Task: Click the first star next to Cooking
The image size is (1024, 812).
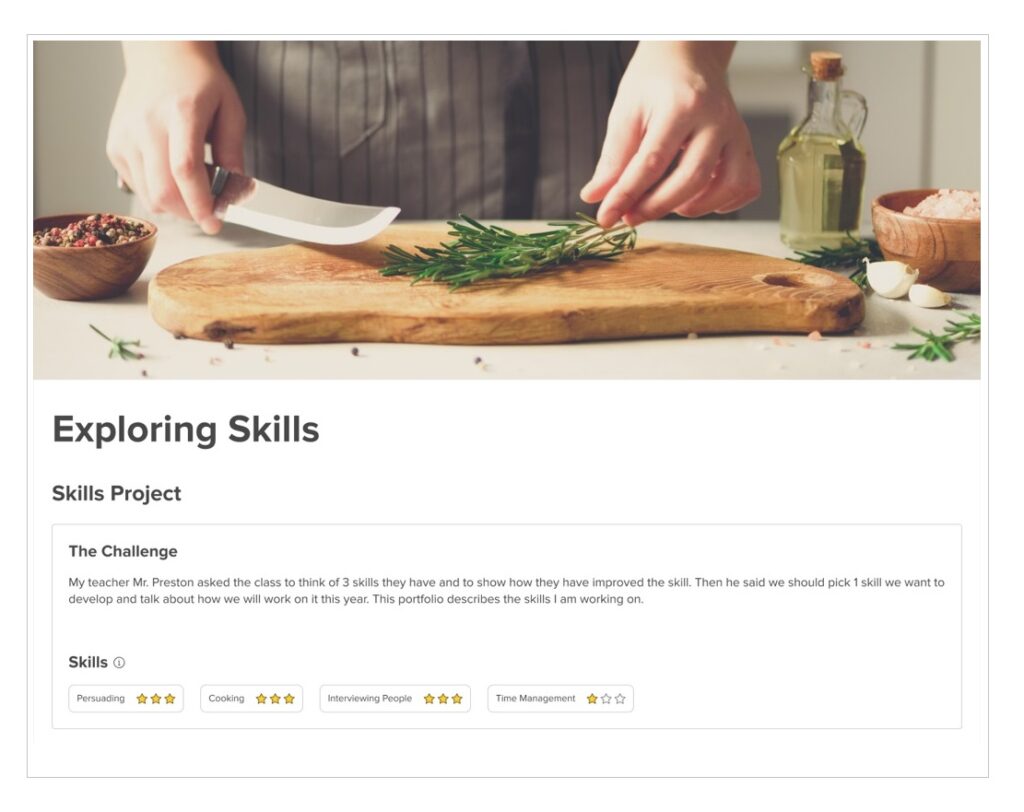Action: tap(261, 699)
